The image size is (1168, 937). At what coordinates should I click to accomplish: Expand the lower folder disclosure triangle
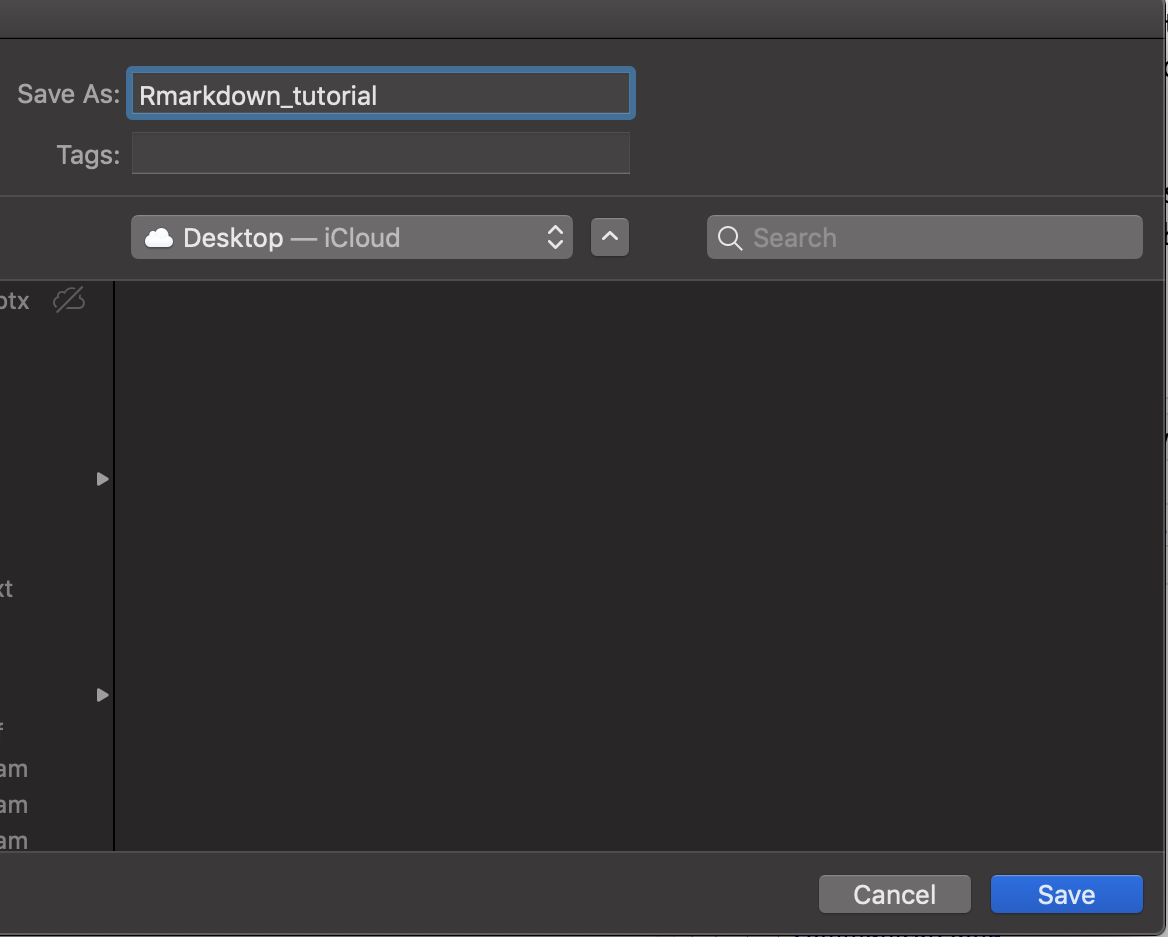pos(102,695)
